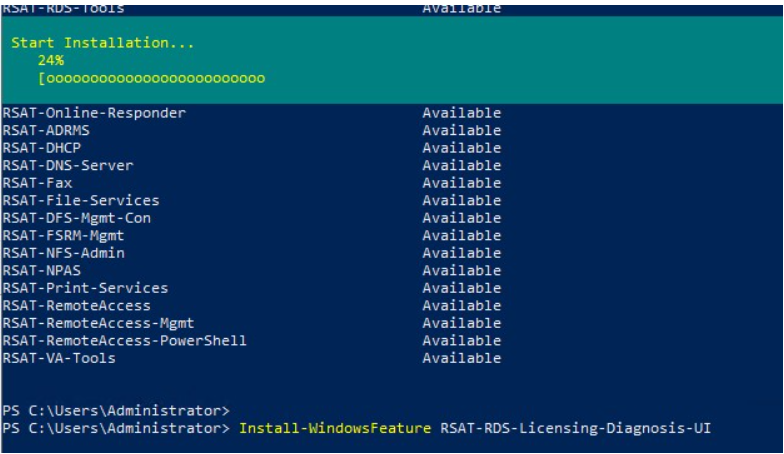Click the installation progress bar
The image size is (784, 454).
point(152,78)
